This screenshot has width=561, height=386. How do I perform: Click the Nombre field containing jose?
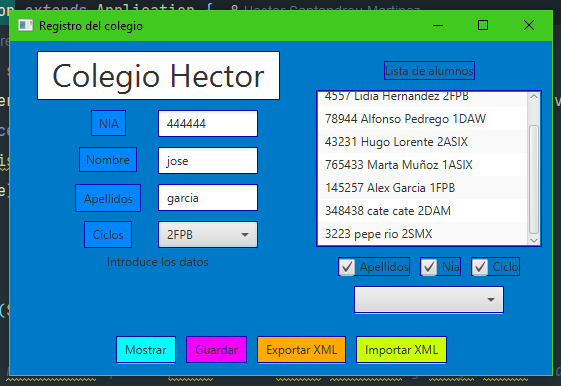pyautogui.click(x=208, y=161)
